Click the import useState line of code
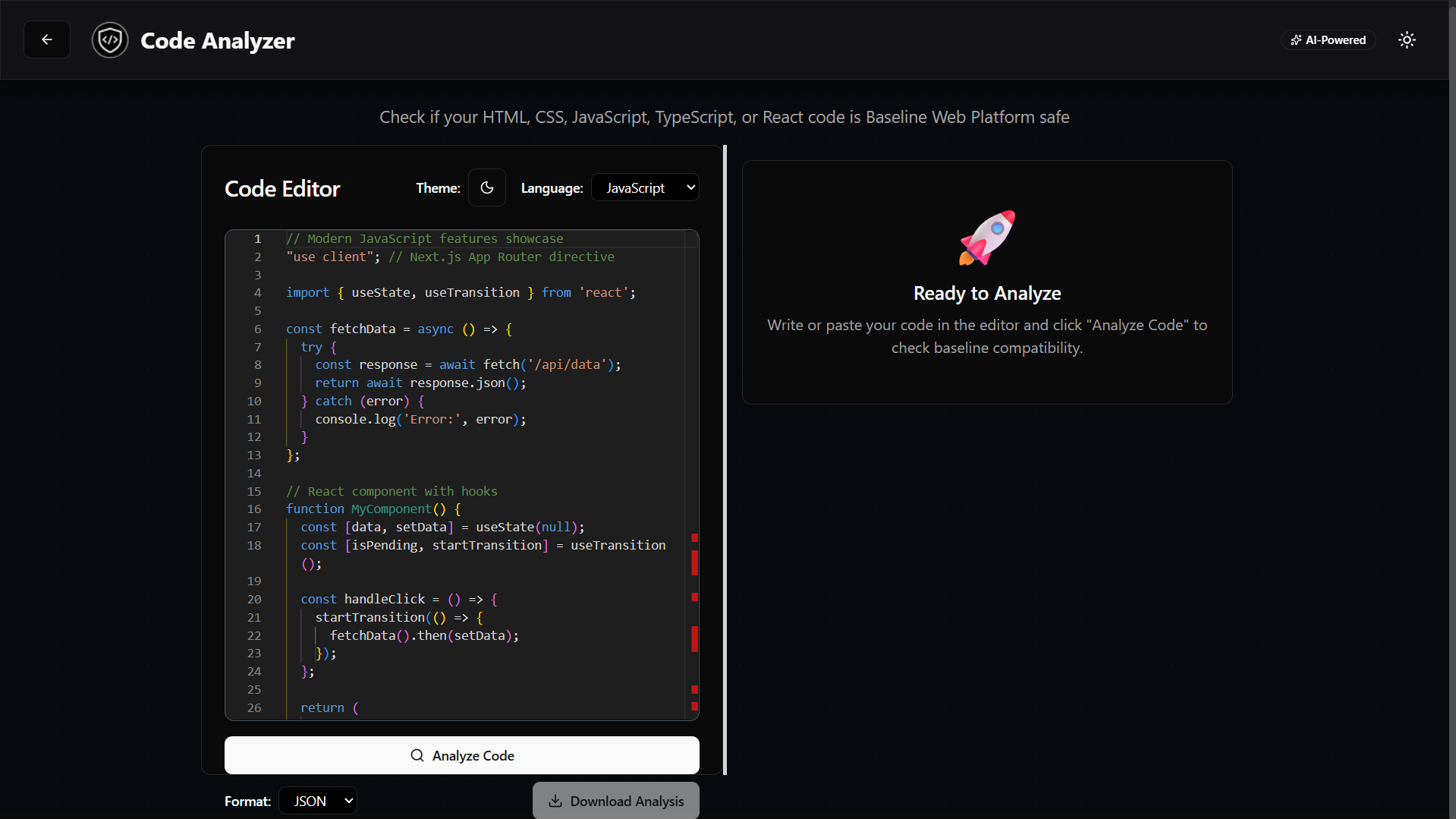The width and height of the screenshot is (1456, 819). coord(461,292)
